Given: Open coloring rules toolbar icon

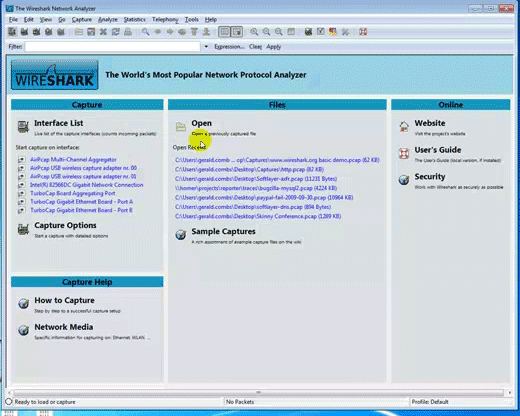Looking at the screenshot, I should pyautogui.click(x=333, y=32).
